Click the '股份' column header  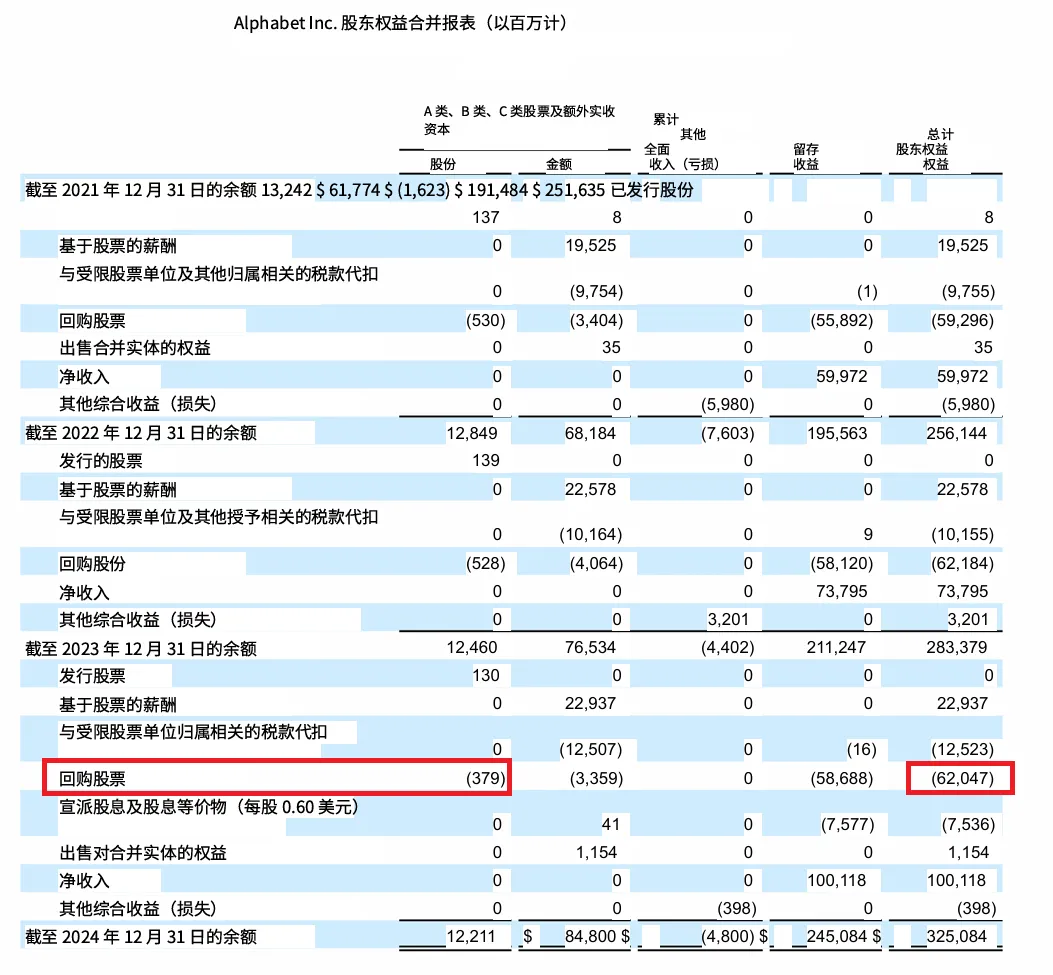click(x=443, y=165)
